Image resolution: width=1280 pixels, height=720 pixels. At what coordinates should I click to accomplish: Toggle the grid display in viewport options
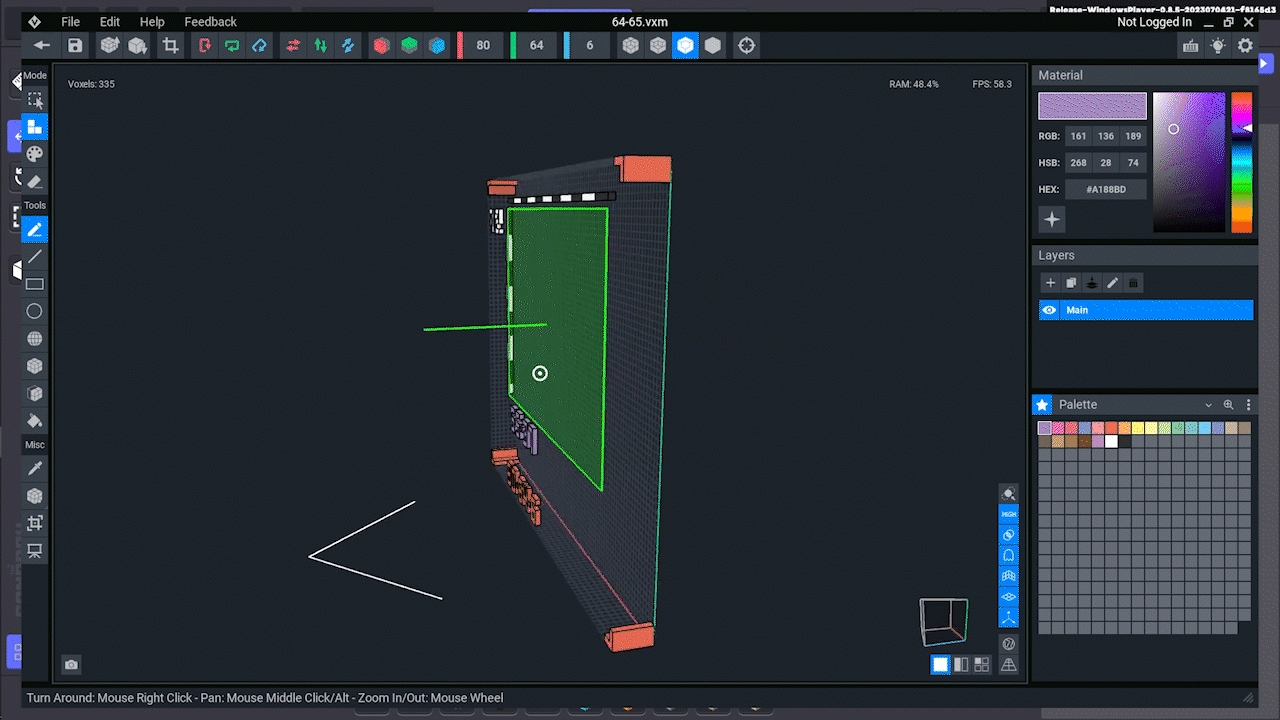coord(1009,576)
